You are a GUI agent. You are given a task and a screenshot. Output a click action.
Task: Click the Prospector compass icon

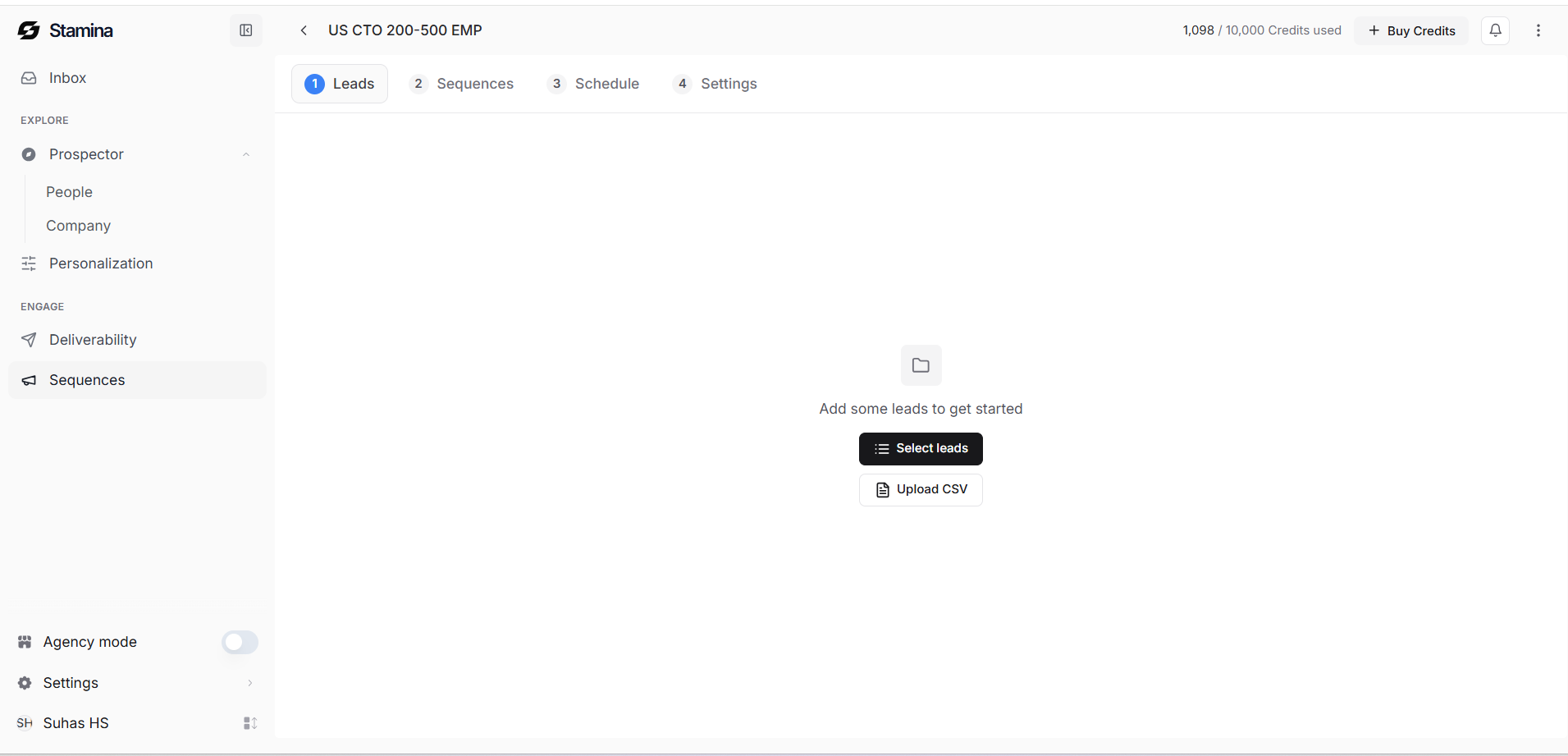pos(29,154)
